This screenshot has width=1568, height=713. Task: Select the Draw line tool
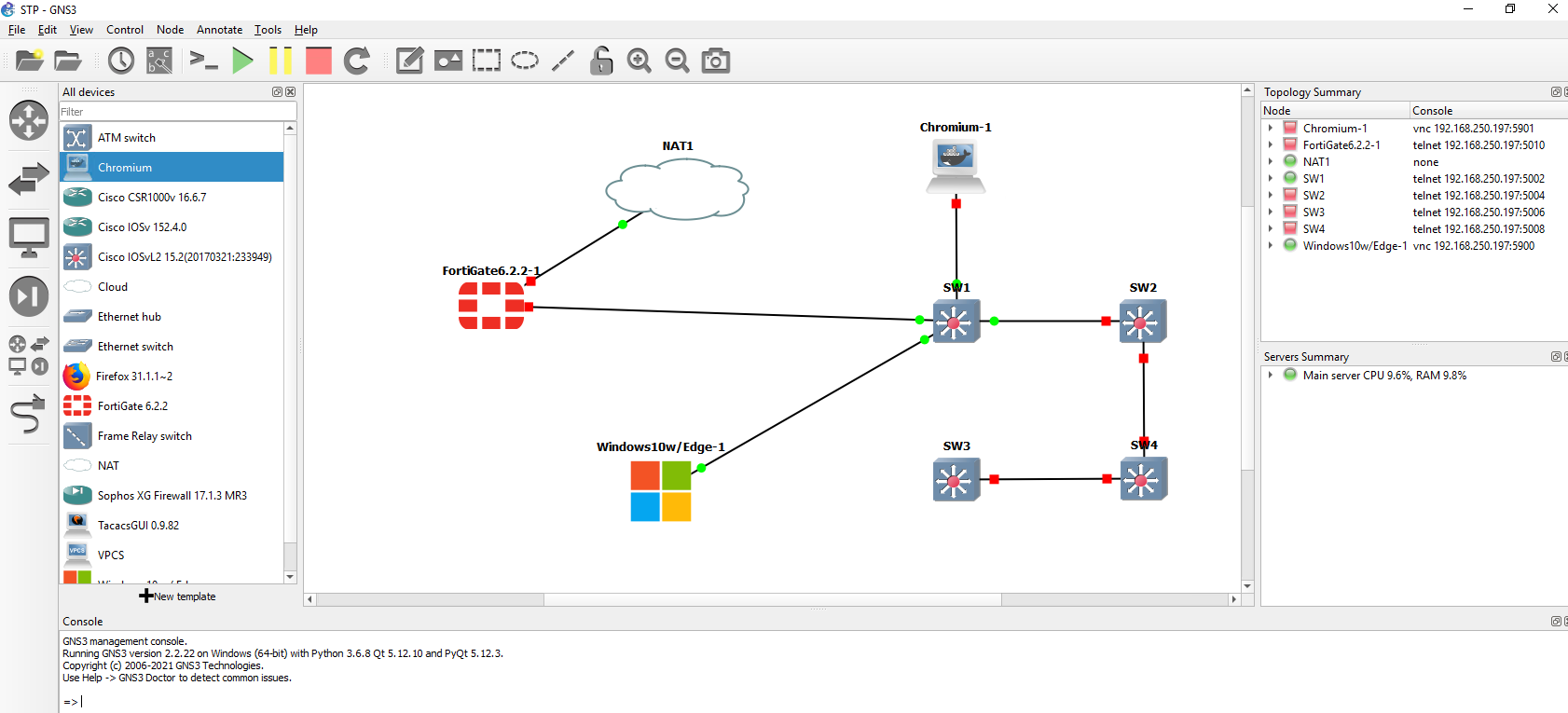coord(563,61)
